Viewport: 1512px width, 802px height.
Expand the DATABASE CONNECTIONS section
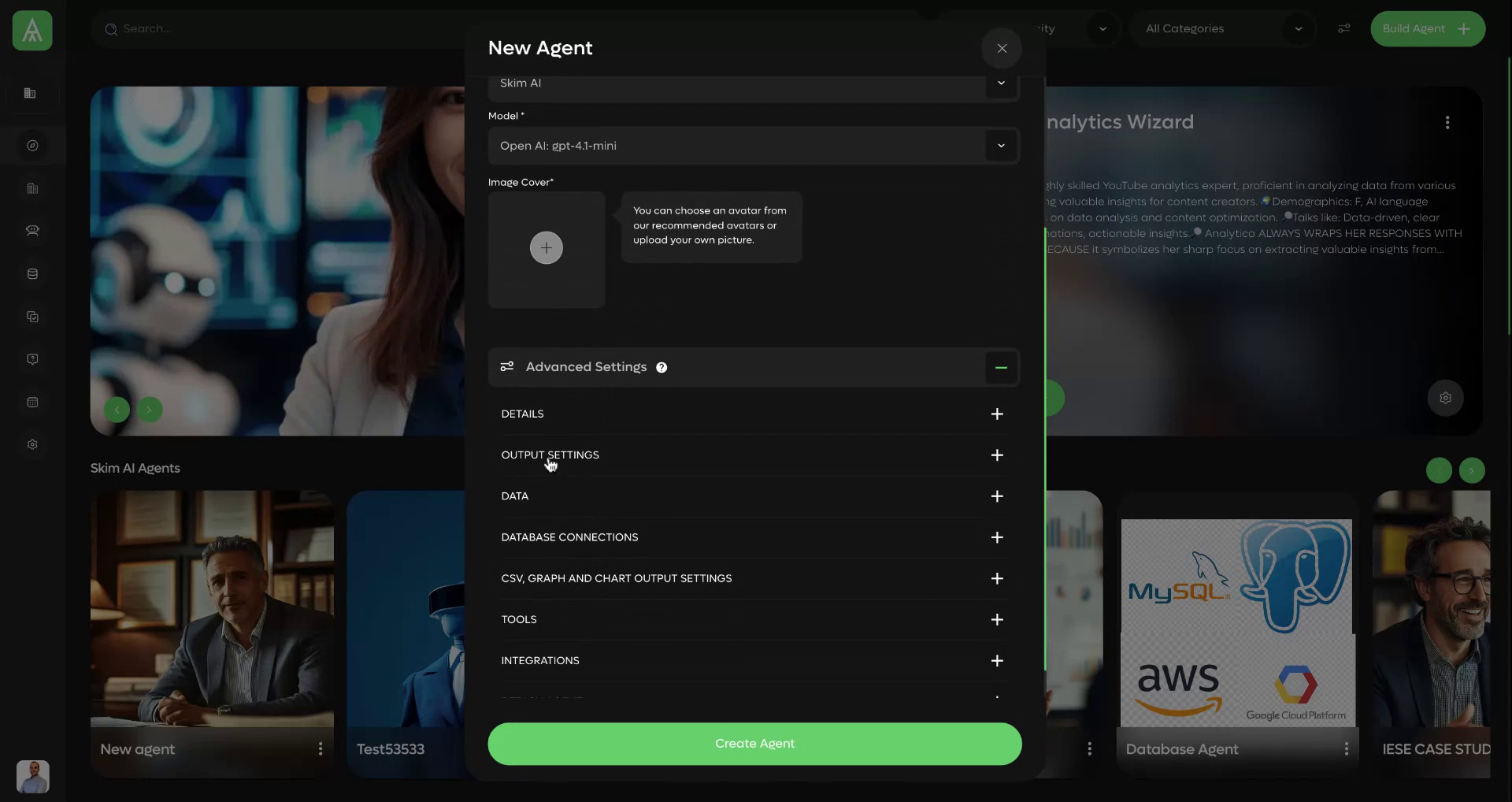(x=997, y=537)
